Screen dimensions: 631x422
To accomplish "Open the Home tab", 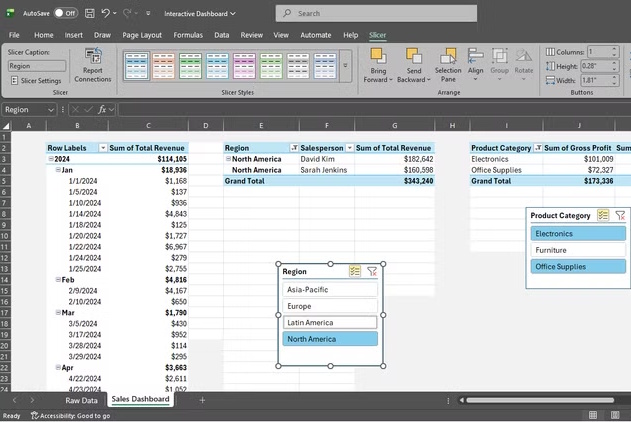I will [x=43, y=35].
